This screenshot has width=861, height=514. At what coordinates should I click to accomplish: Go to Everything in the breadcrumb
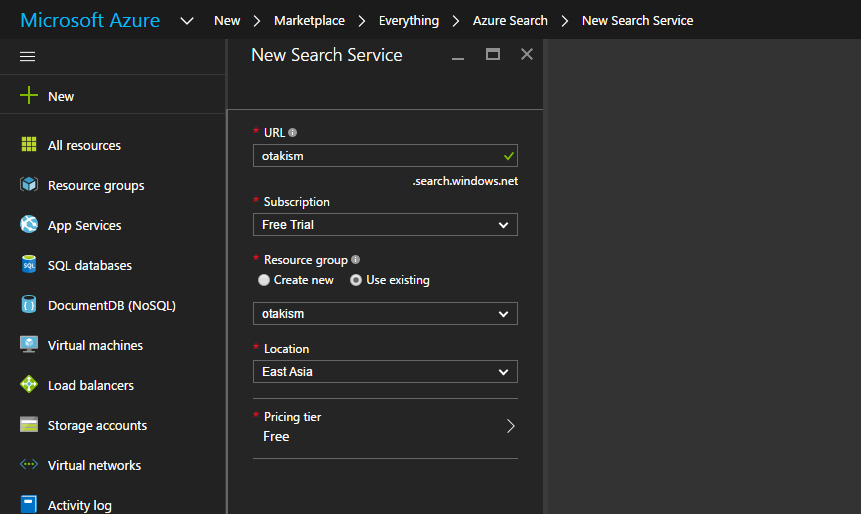point(409,21)
